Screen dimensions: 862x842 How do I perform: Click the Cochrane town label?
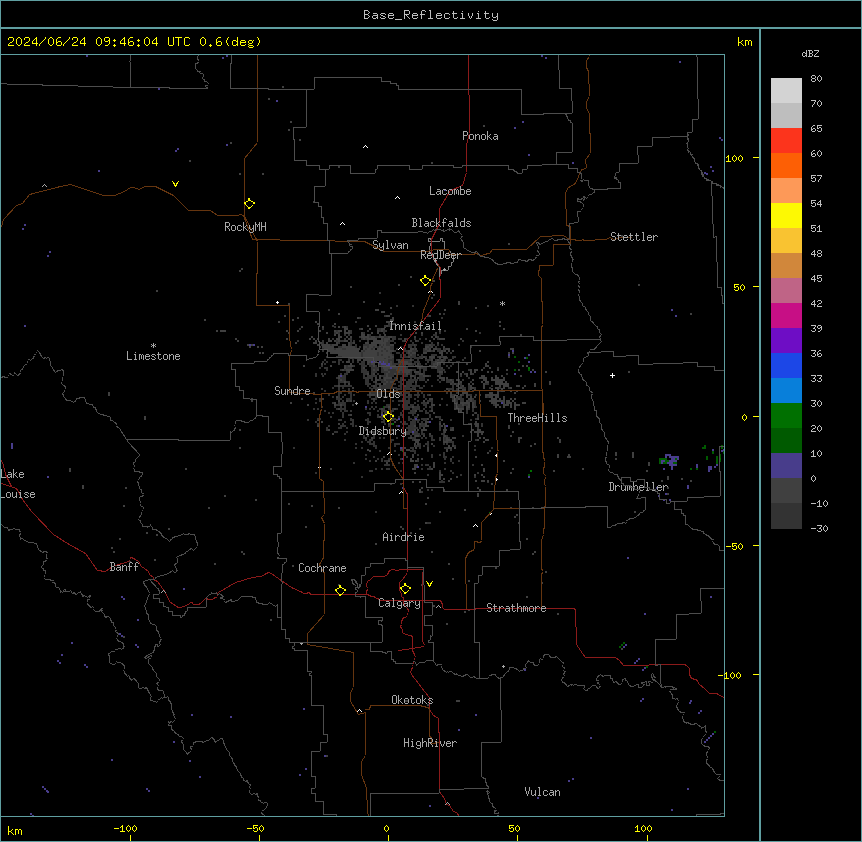tap(322, 568)
